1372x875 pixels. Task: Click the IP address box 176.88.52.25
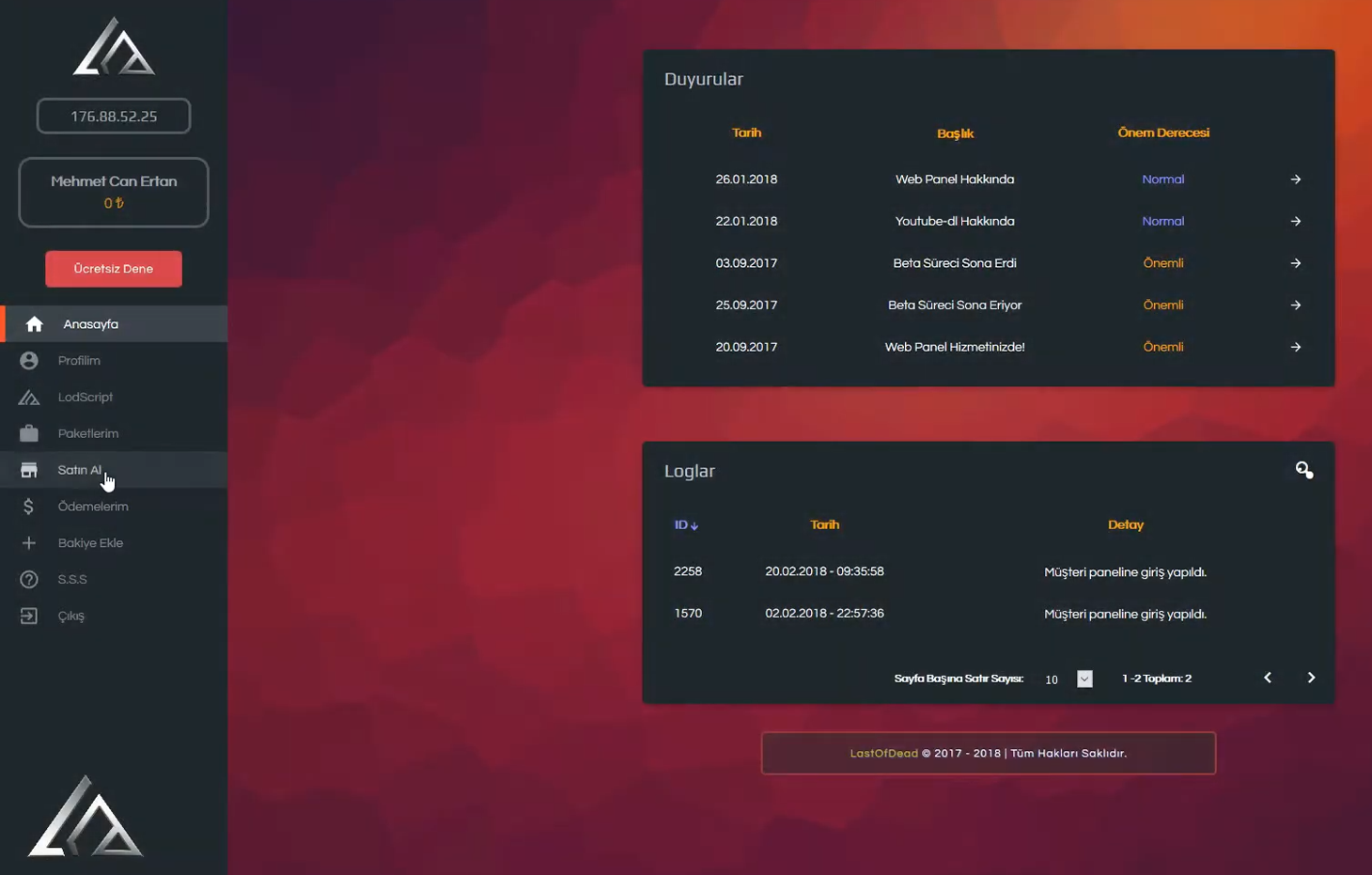point(114,117)
